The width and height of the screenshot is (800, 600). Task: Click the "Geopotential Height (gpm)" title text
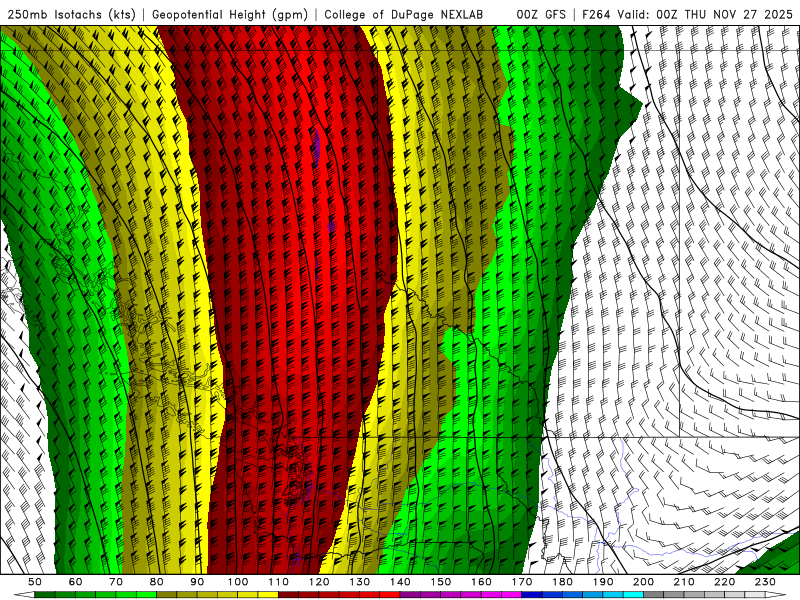230,14
